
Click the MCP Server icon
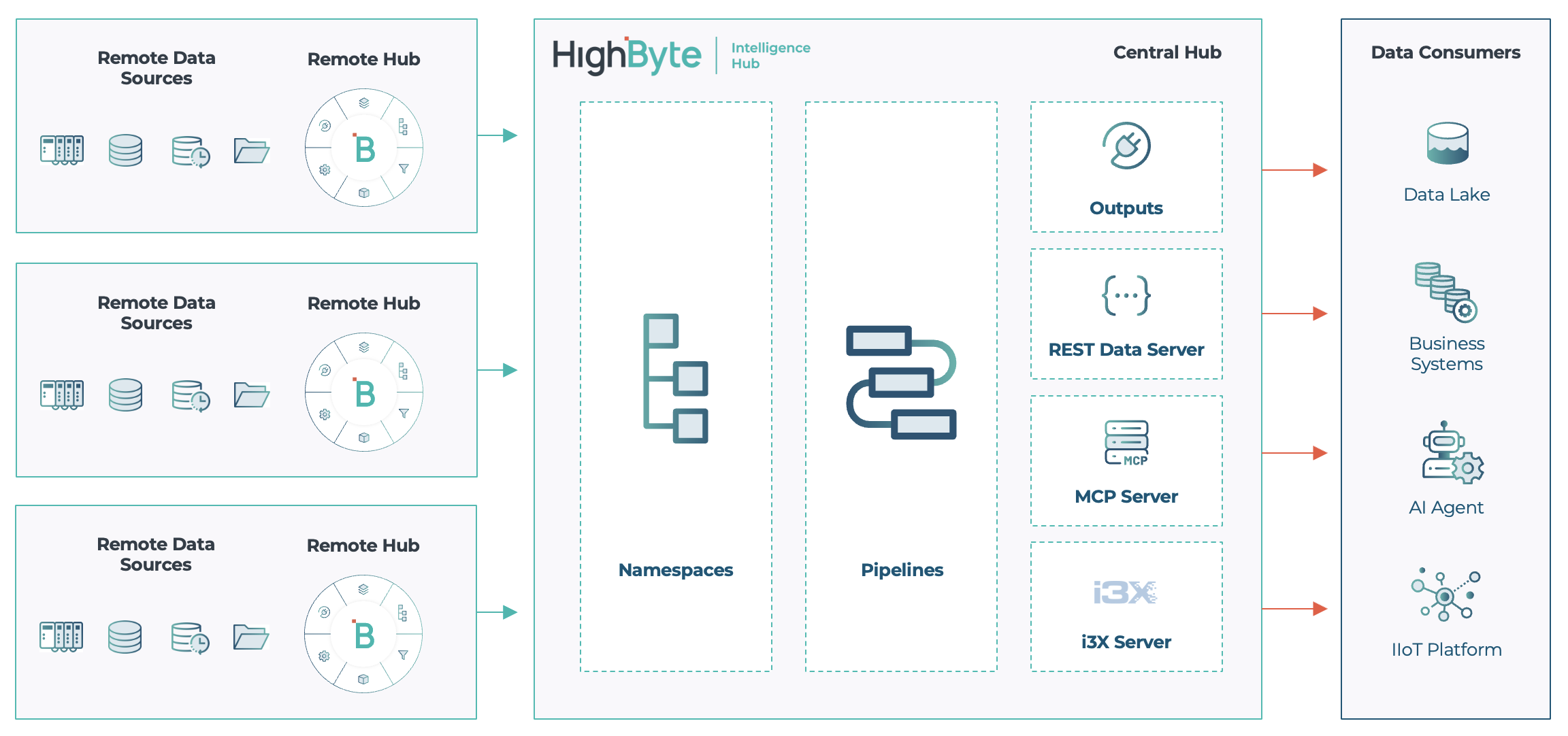tap(1126, 442)
